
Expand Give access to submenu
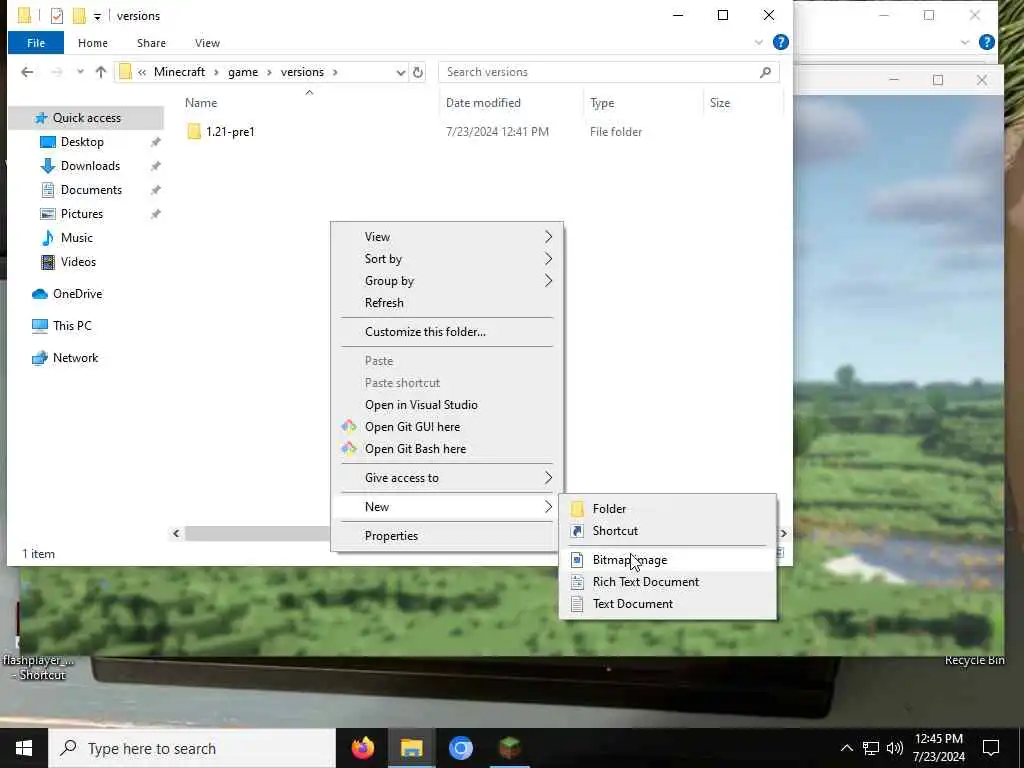coord(447,478)
